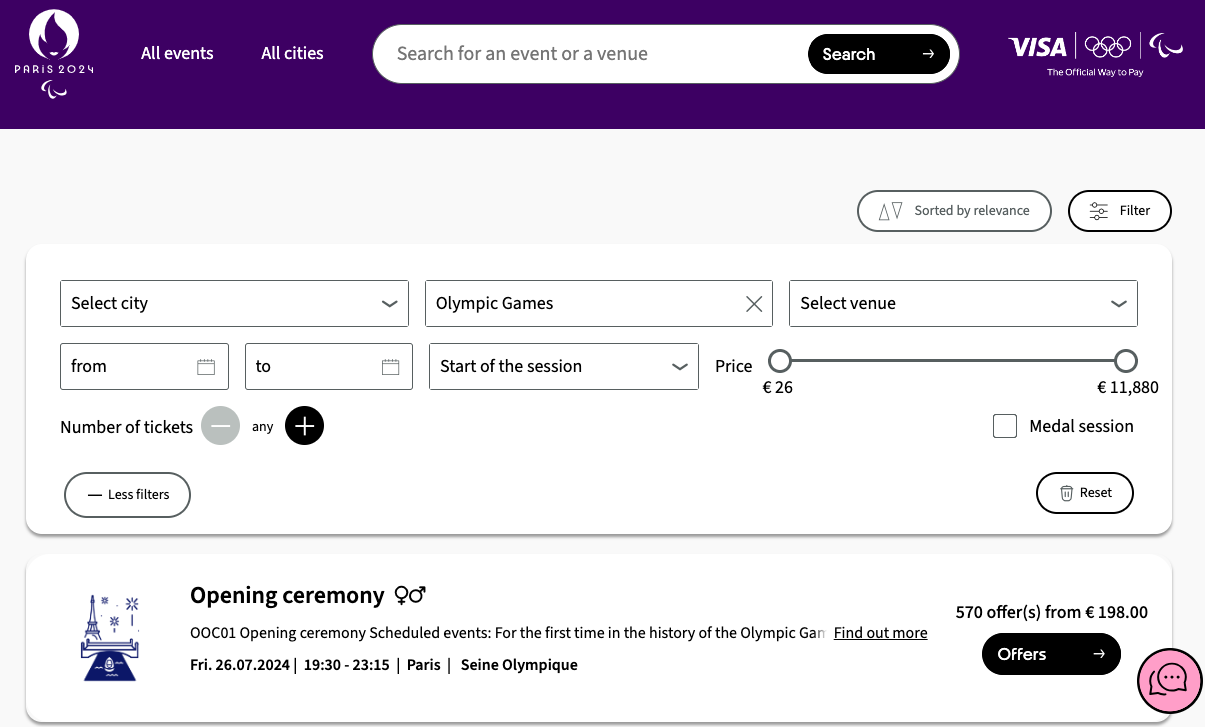Expand the Select city dropdown
This screenshot has height=727, width=1205.
234,304
